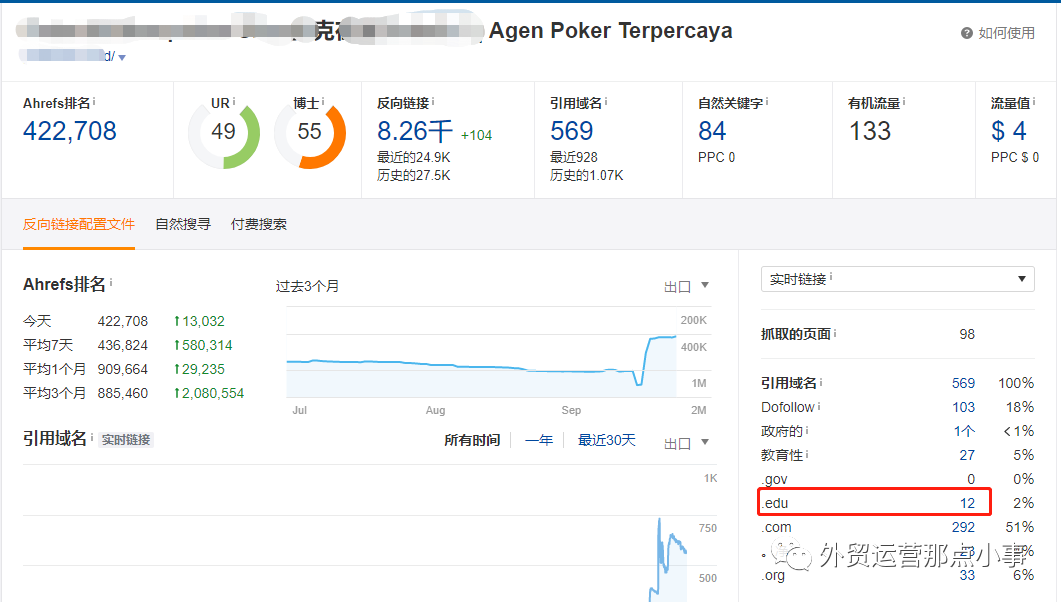Open governmental count 1个
This screenshot has width=1061, height=602.
click(964, 432)
